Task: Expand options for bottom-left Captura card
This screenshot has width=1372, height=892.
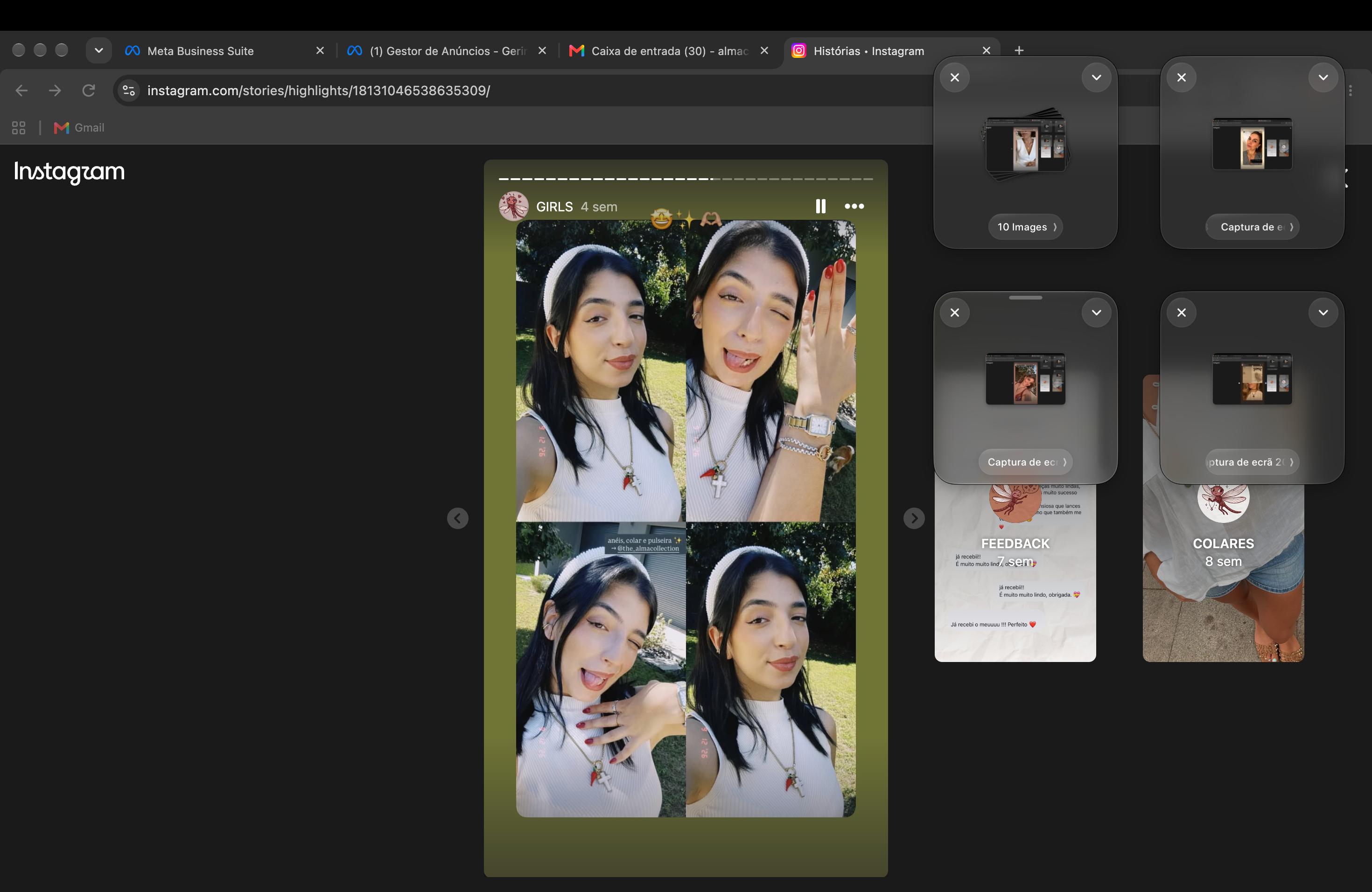Action: pyautogui.click(x=1096, y=312)
